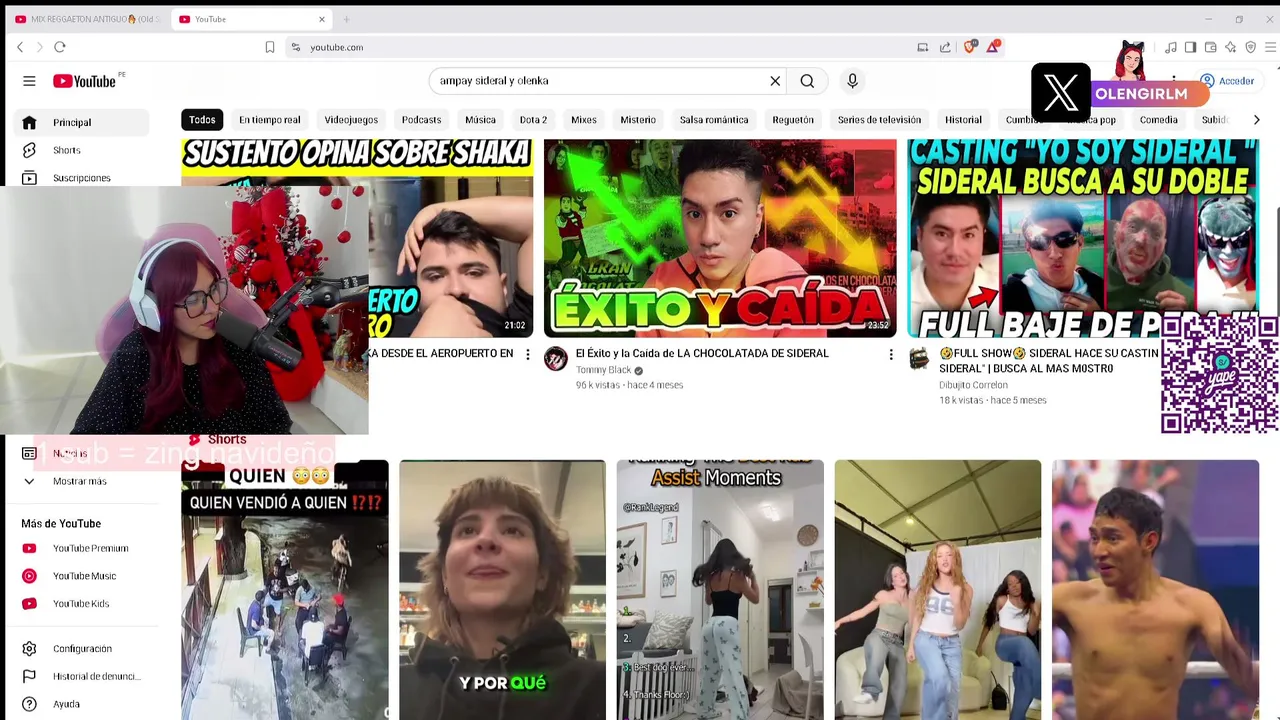Select the Series de televisión chip
Image resolution: width=1280 pixels, height=720 pixels.
coord(879,120)
